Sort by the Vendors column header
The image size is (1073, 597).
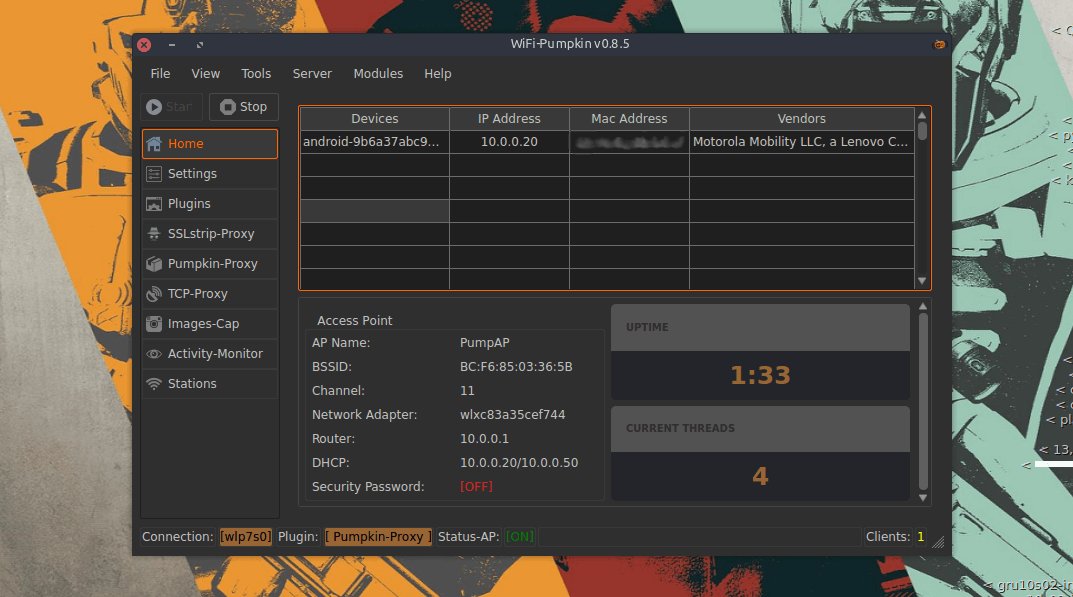801,119
